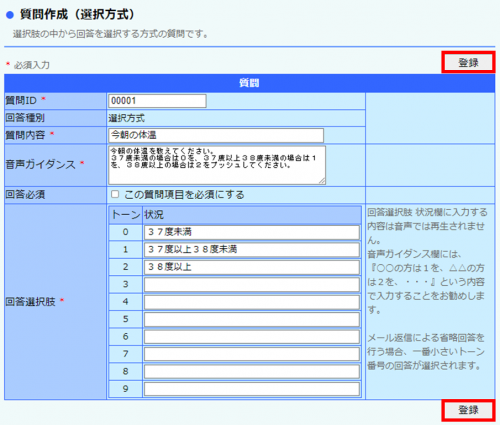Click empty 状況 field for tone 5
The image size is (500, 425).
click(x=252, y=319)
